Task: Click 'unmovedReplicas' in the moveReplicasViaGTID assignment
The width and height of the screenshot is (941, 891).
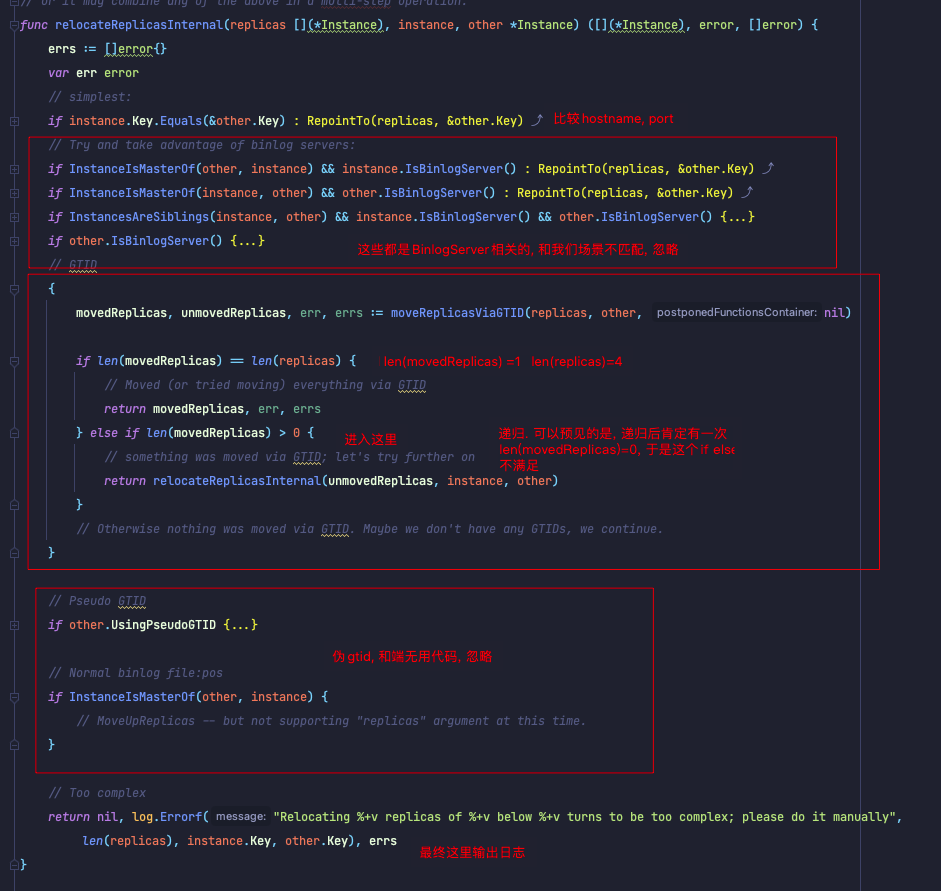Action: [233, 313]
